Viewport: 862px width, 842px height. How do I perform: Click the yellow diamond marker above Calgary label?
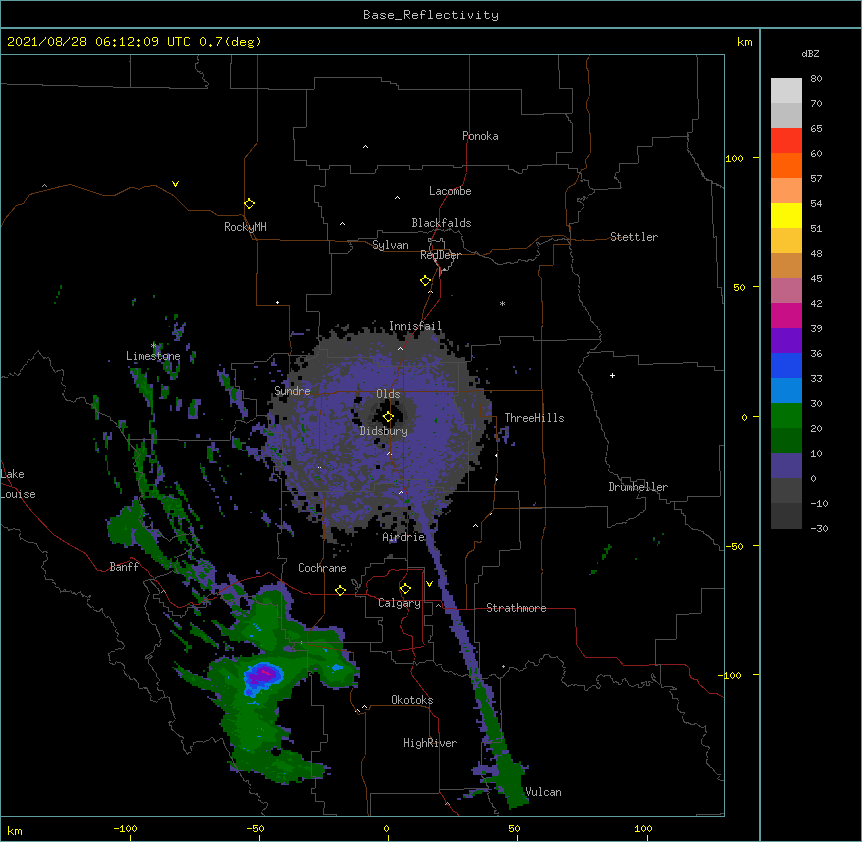coord(405,589)
